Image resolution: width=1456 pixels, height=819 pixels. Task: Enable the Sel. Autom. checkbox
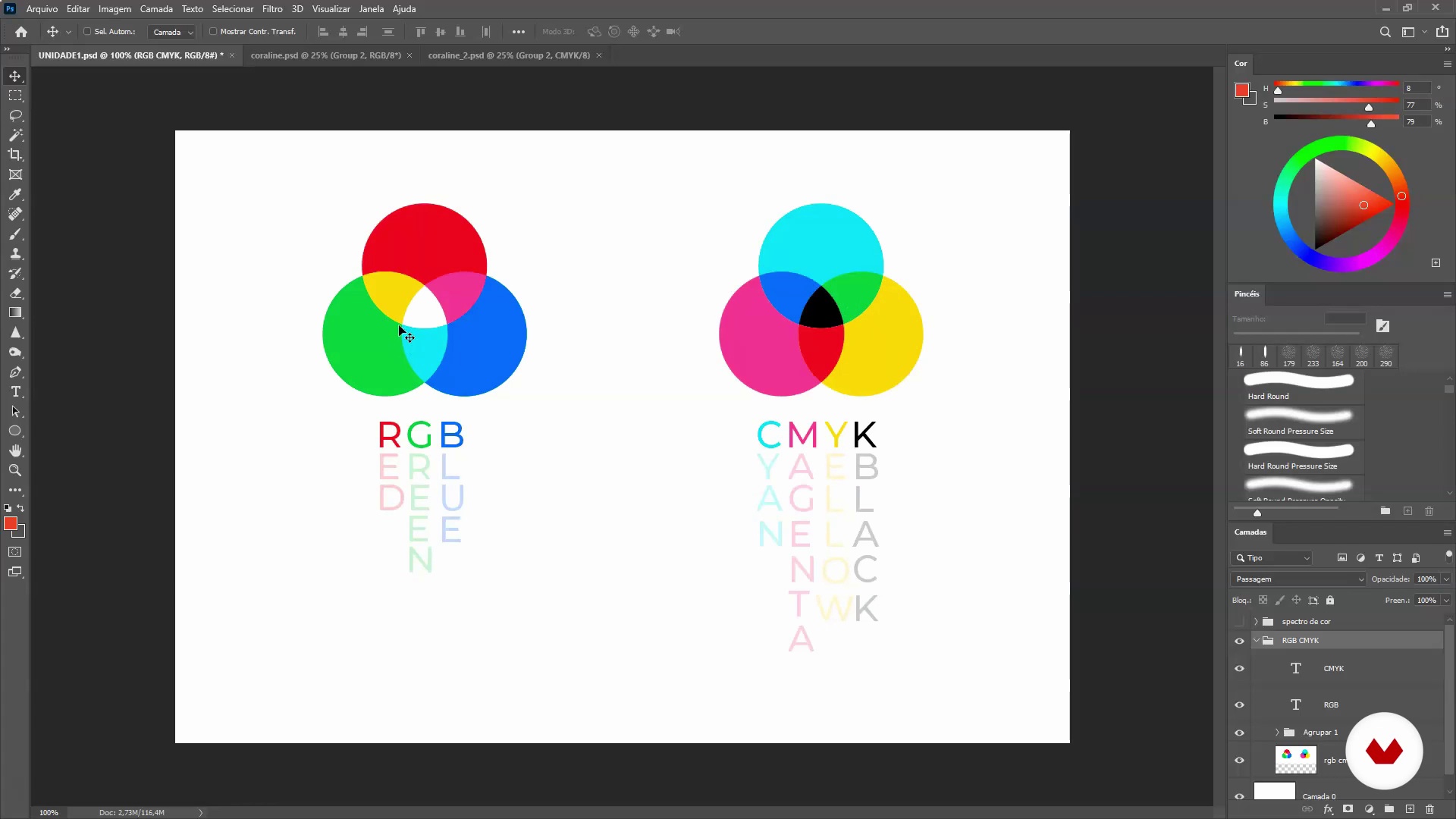87,32
